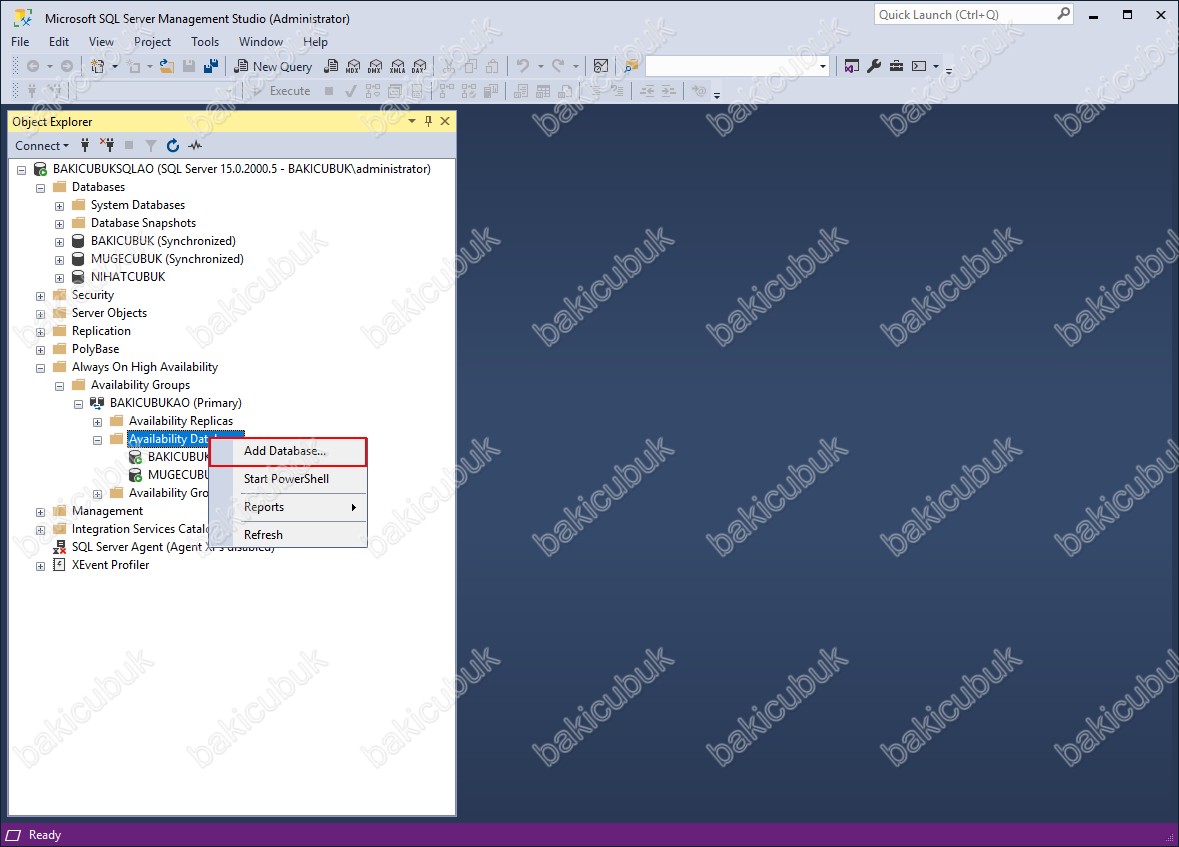Refresh Object Explorer with the refresh icon
The width and height of the screenshot is (1179, 847).
click(x=173, y=145)
